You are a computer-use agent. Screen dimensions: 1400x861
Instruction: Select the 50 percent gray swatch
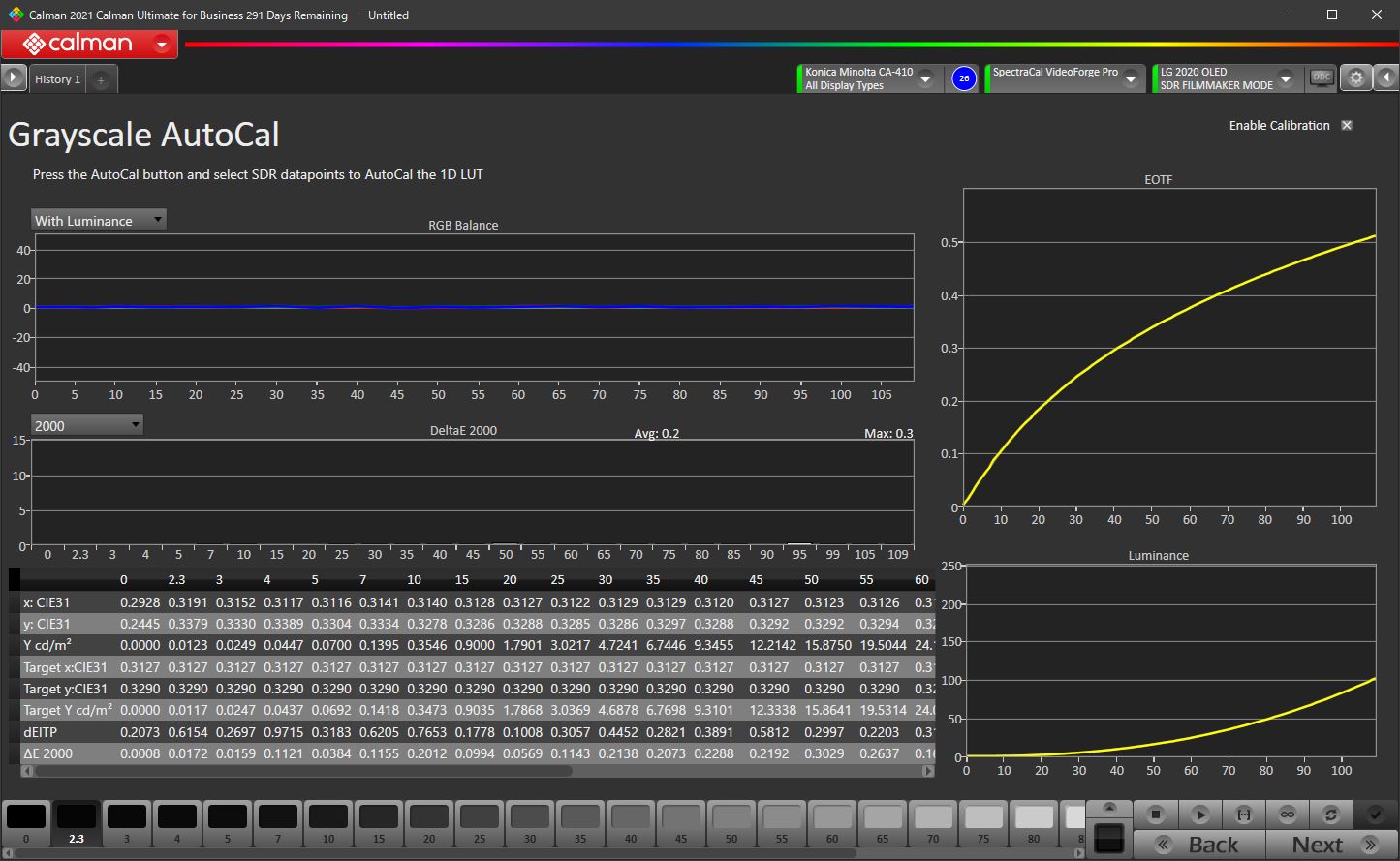(731, 819)
